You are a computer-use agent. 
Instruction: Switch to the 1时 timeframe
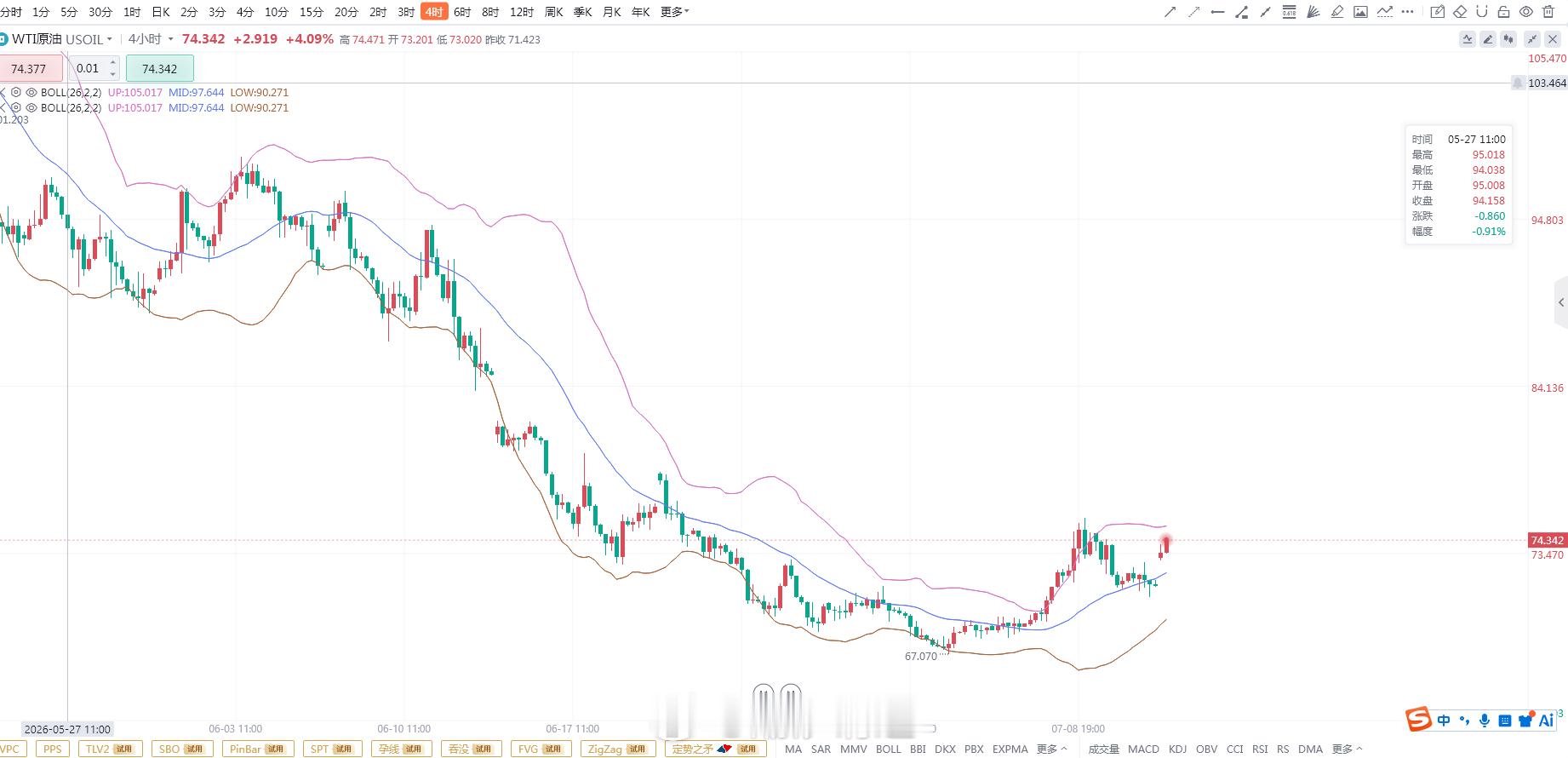(132, 12)
